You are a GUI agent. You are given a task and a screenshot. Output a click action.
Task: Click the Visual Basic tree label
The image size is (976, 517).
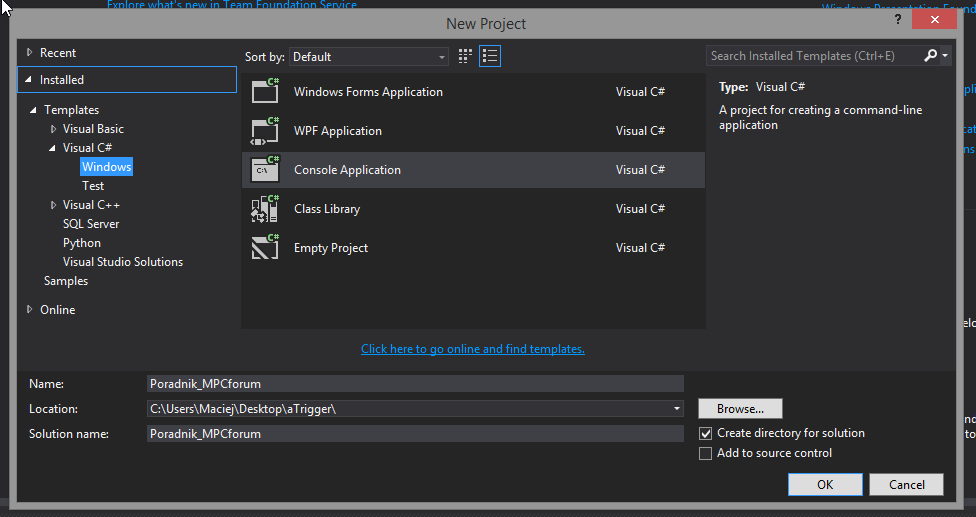93,129
